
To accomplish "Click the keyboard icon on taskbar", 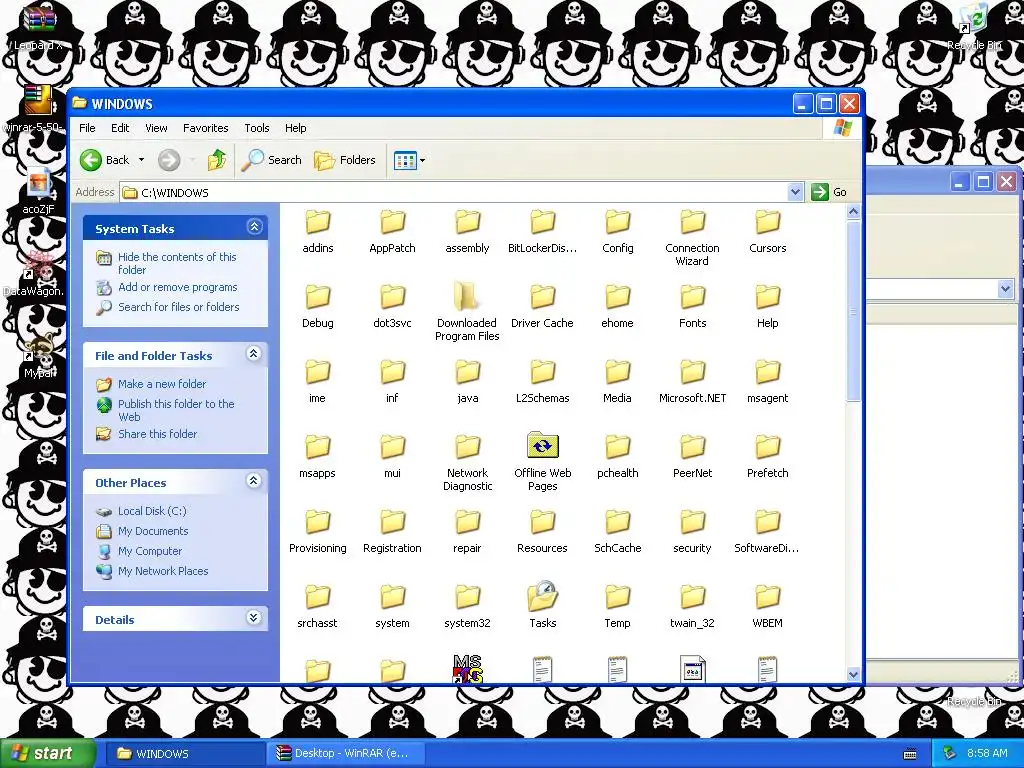I will (910, 754).
